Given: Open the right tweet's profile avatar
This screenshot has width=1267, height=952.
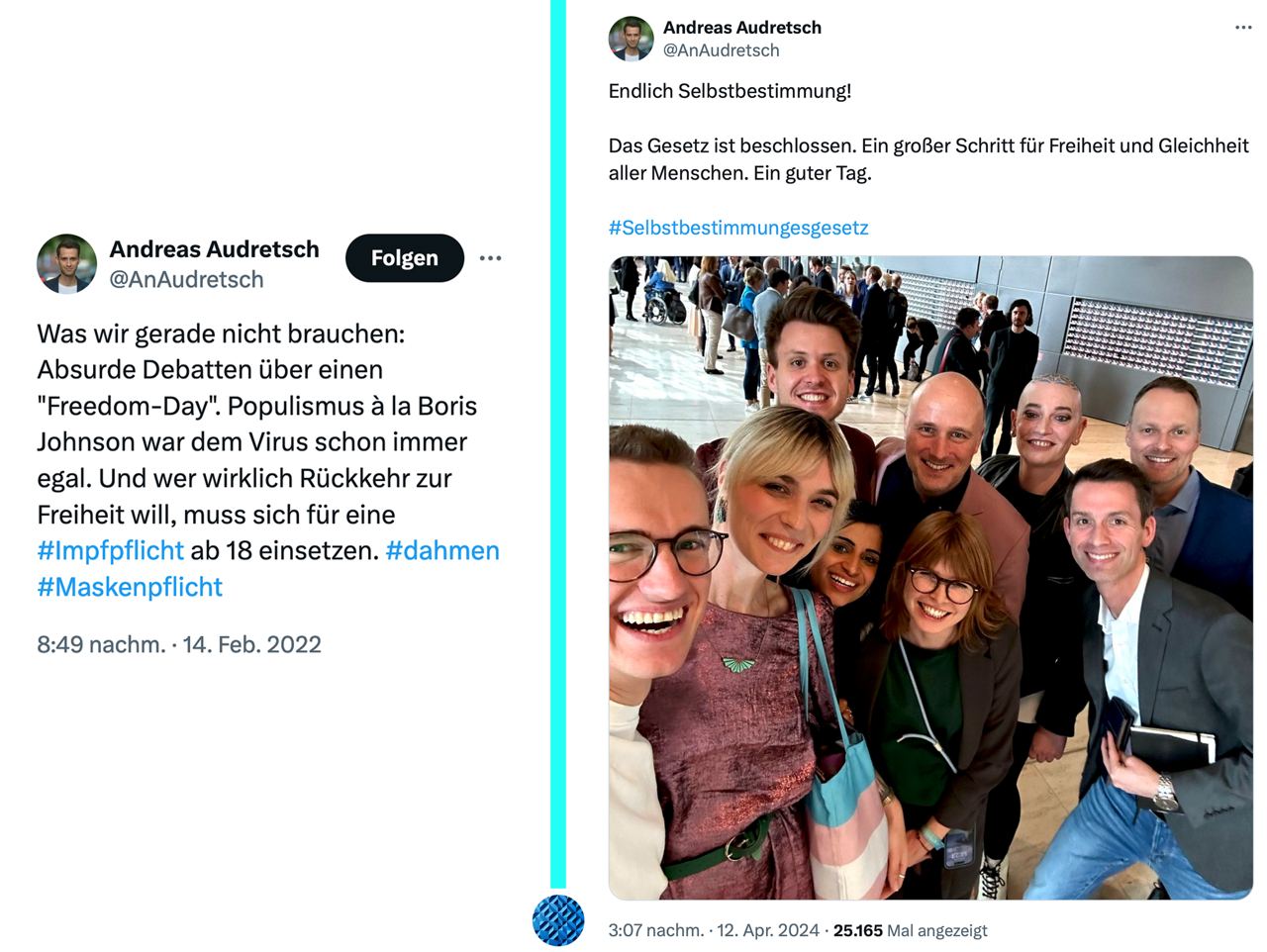Looking at the screenshot, I should point(632,39).
